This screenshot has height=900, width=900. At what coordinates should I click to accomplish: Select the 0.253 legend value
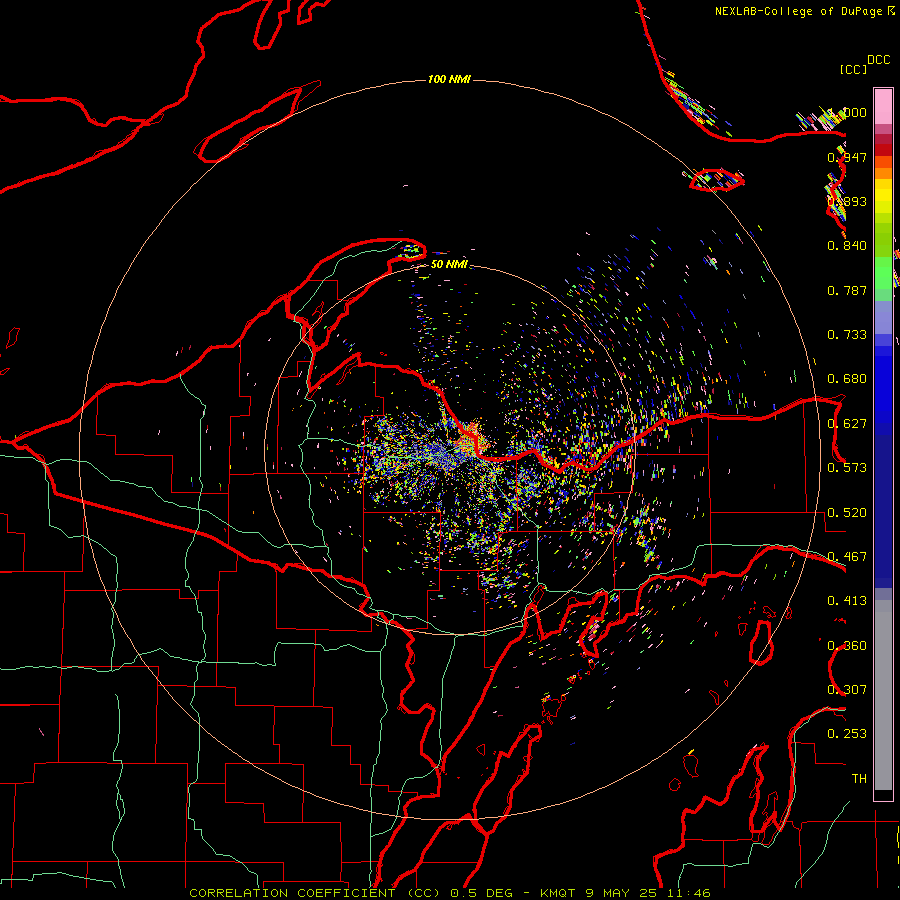(847, 734)
